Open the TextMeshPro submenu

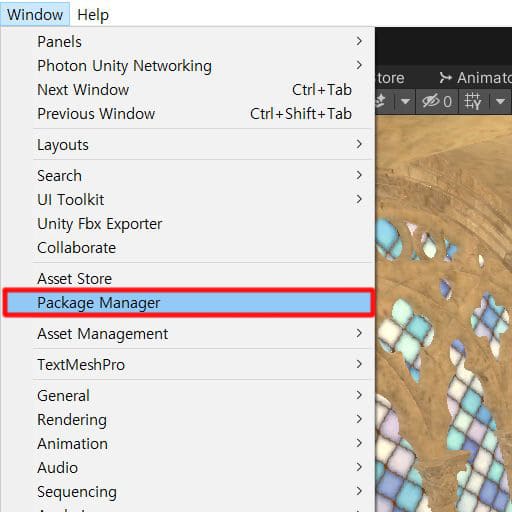pyautogui.click(x=187, y=364)
